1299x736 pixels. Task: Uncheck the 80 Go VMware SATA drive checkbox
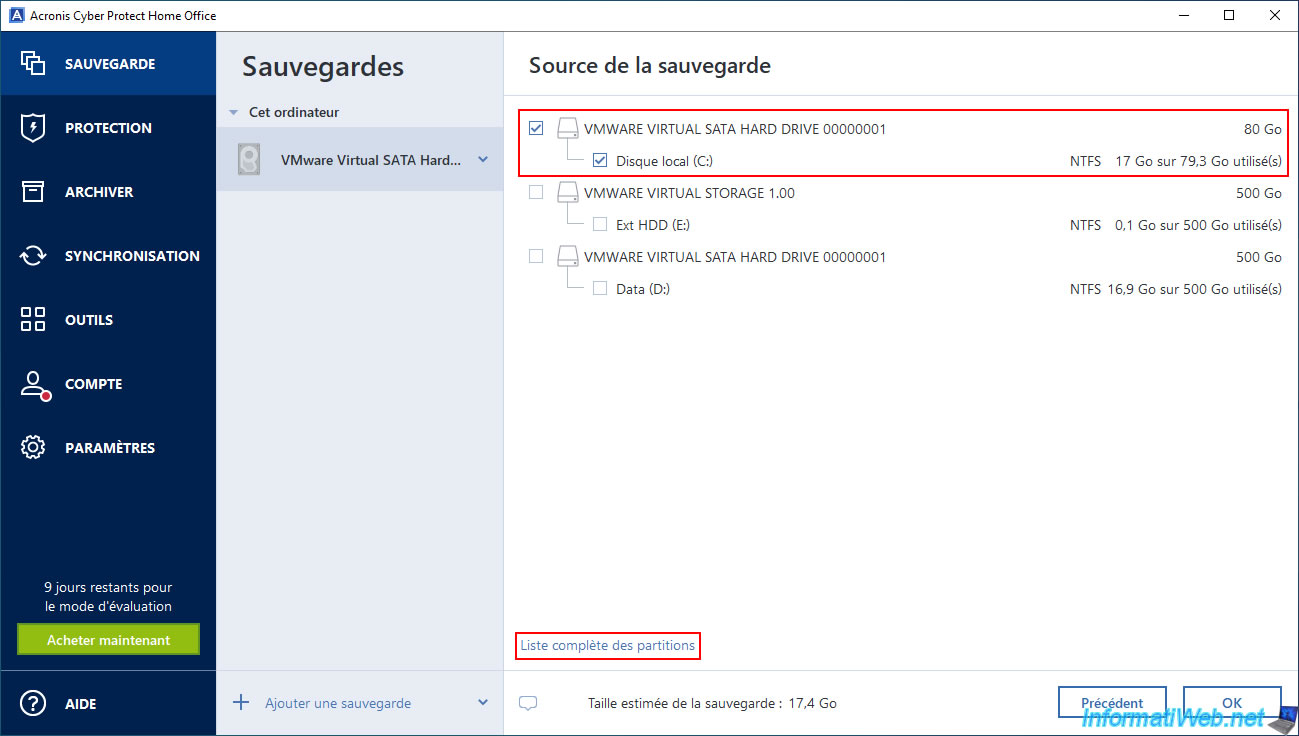(536, 128)
